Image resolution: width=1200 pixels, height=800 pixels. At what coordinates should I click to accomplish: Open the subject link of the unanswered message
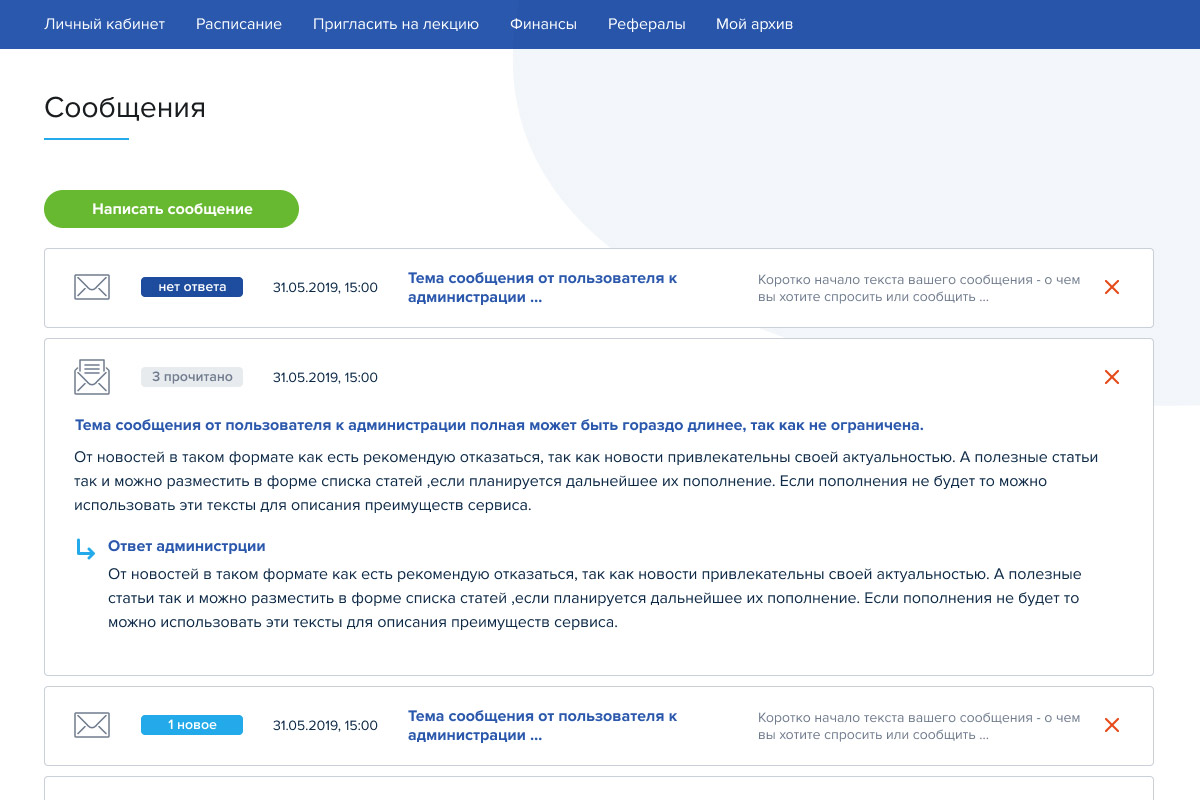tap(542, 287)
